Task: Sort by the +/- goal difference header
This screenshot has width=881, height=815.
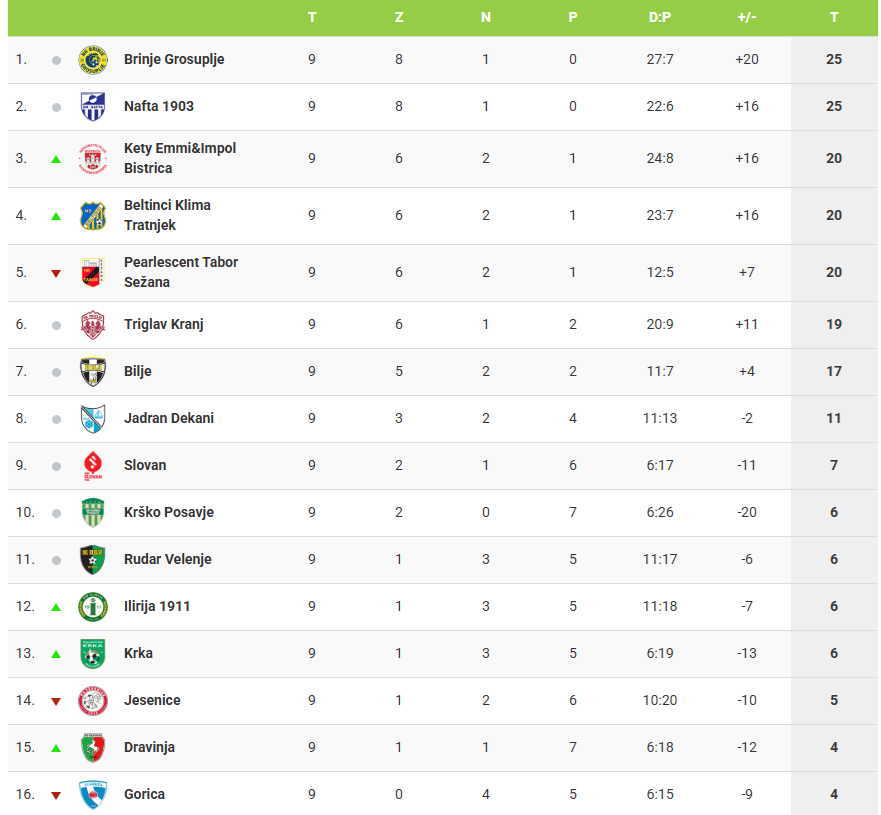Action: coord(747,17)
